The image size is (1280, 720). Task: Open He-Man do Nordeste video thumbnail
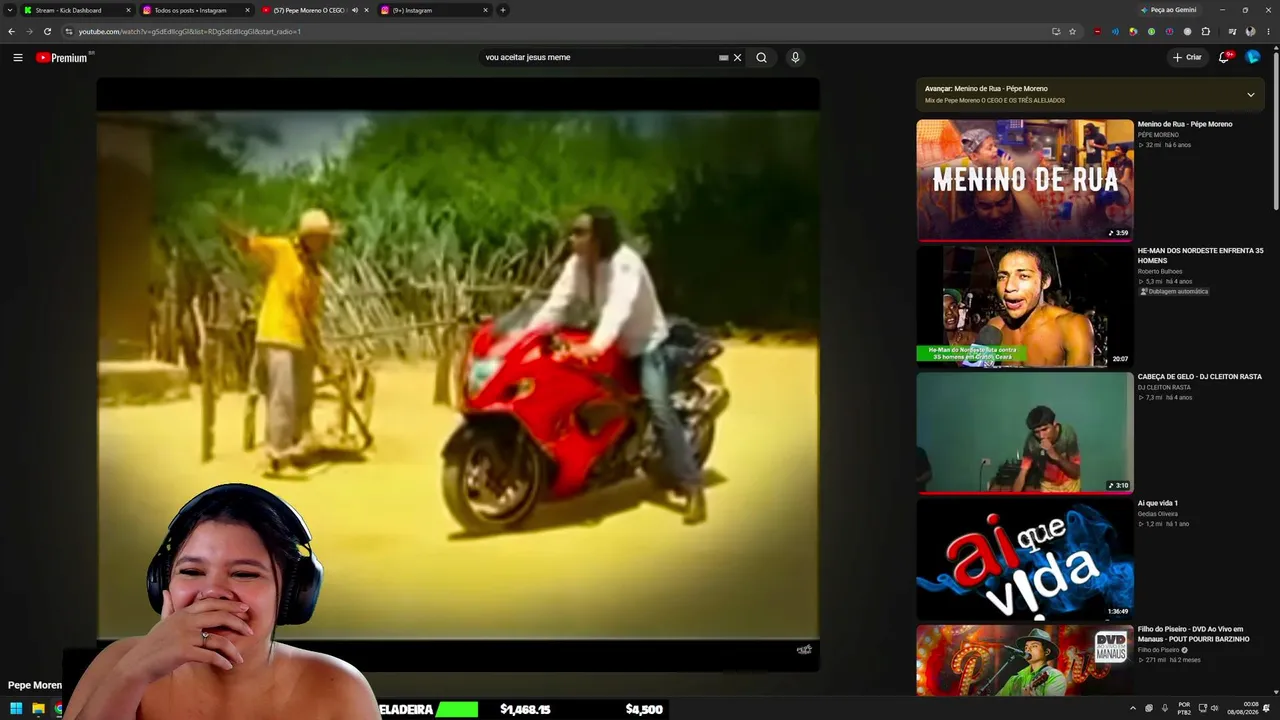coord(1025,307)
